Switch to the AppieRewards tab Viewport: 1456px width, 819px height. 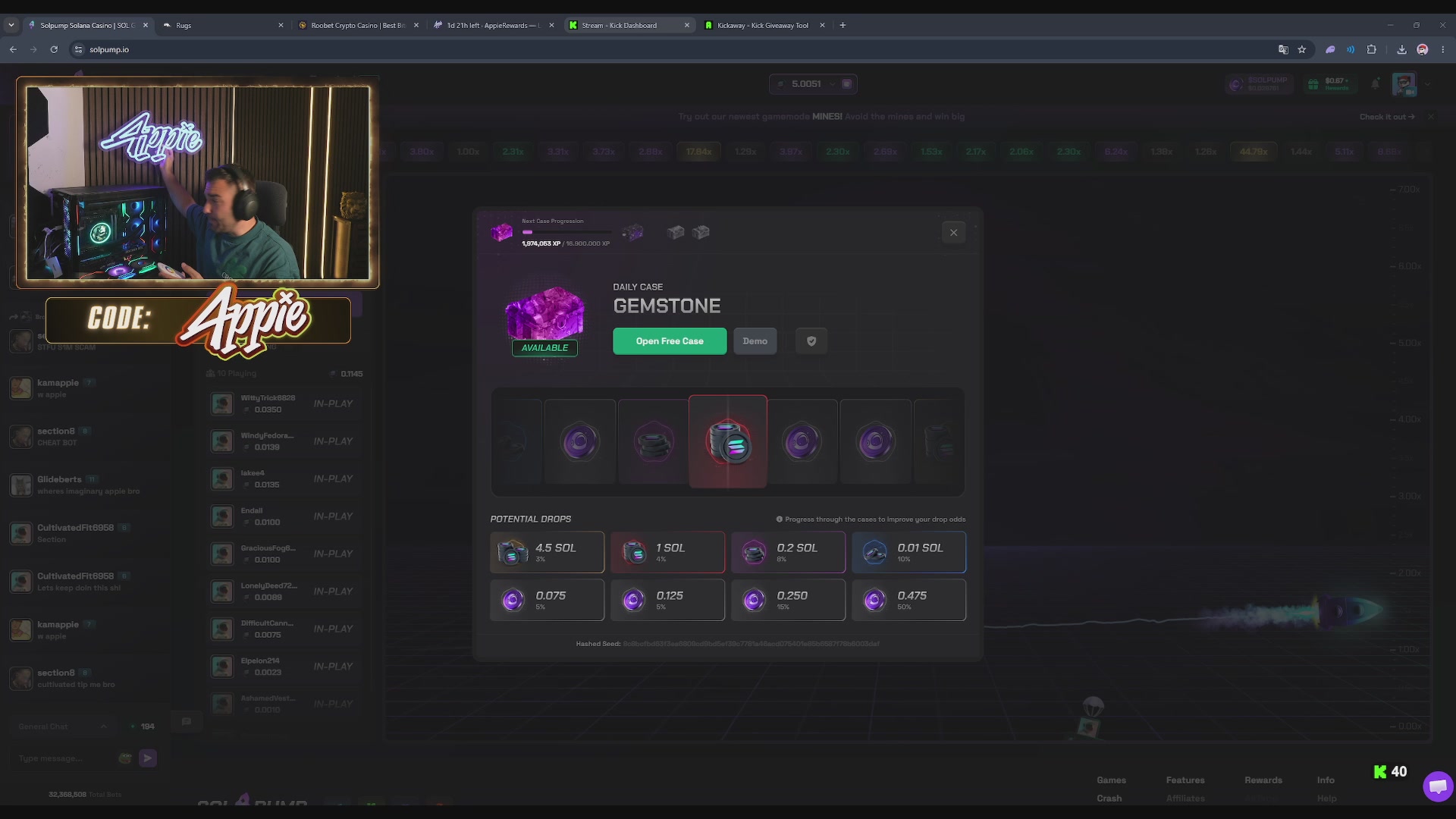(493, 25)
